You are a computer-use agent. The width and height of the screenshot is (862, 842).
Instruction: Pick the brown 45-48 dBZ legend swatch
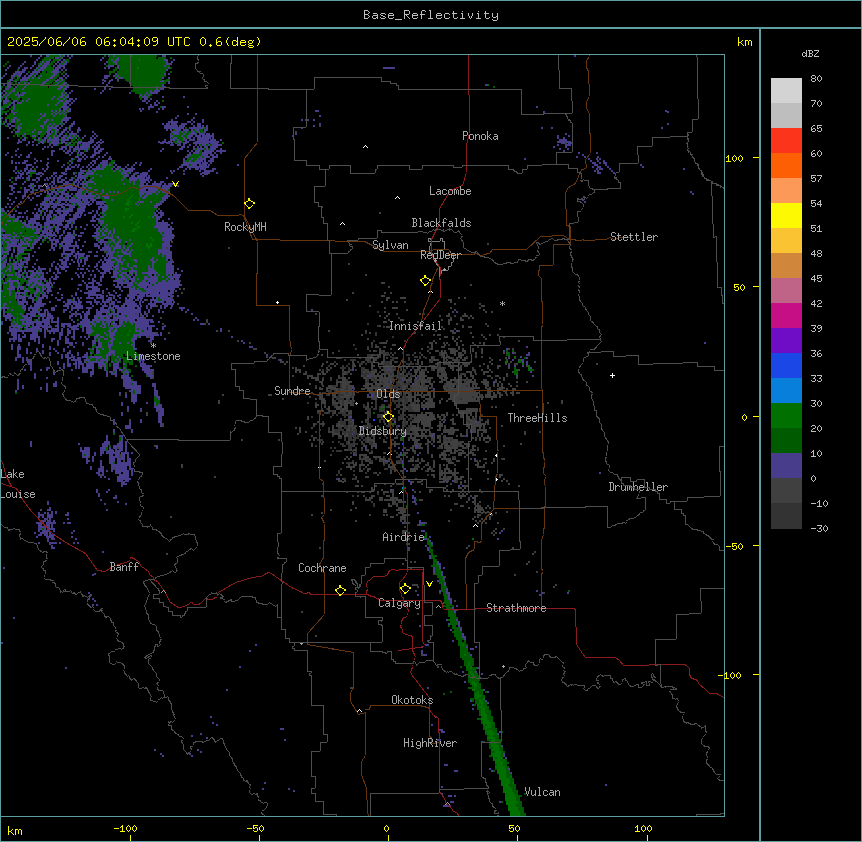786,265
